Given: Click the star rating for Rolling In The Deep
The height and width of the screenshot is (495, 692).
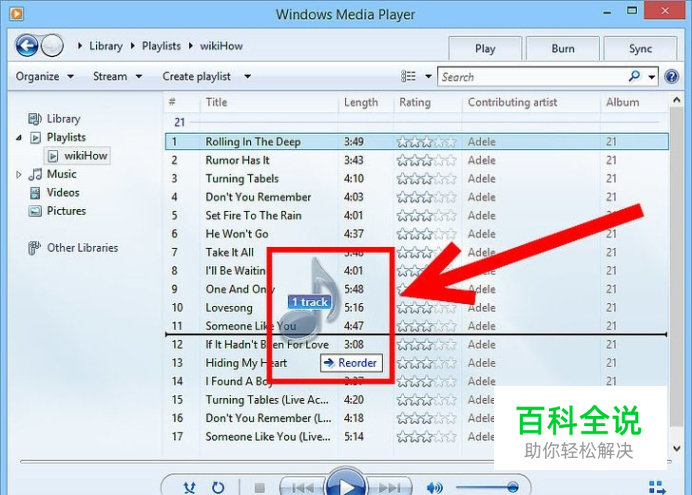Looking at the screenshot, I should 426,142.
